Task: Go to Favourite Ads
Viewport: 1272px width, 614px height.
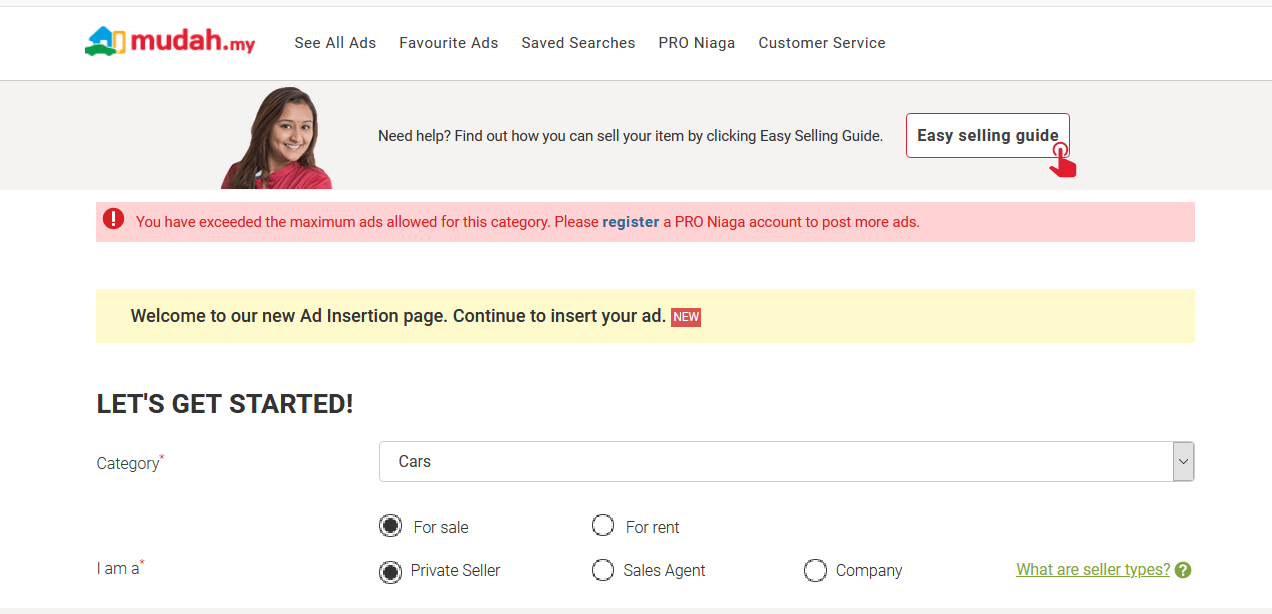Action: coord(448,43)
